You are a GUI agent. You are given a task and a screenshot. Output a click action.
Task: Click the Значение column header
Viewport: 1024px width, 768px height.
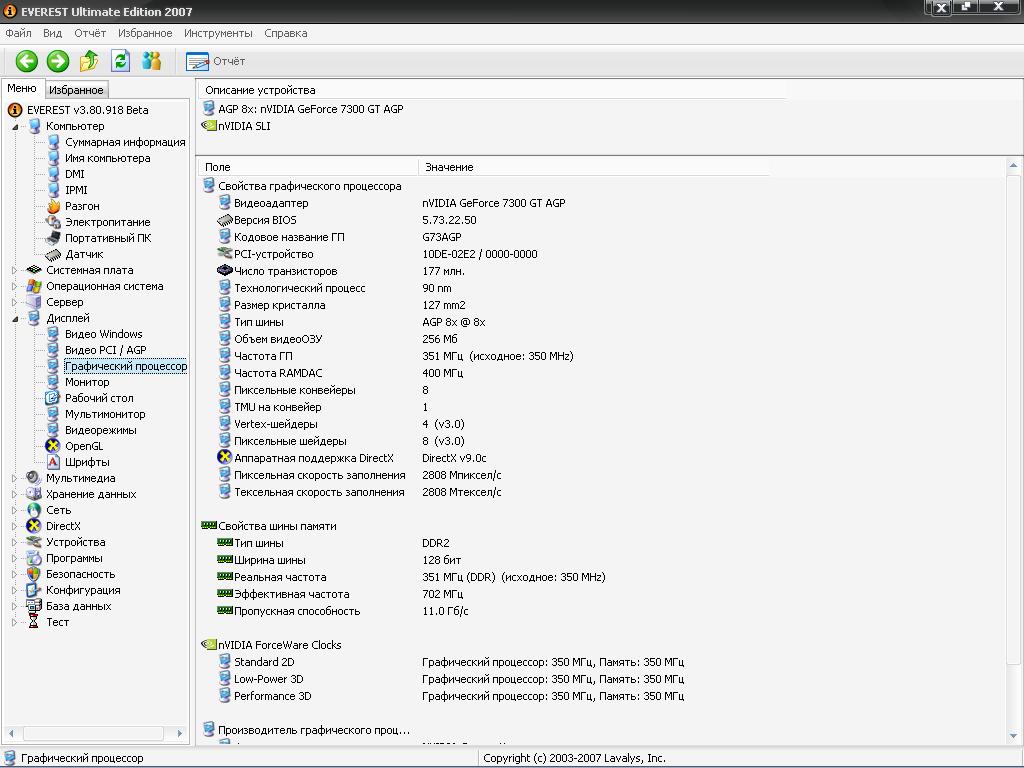594,167
